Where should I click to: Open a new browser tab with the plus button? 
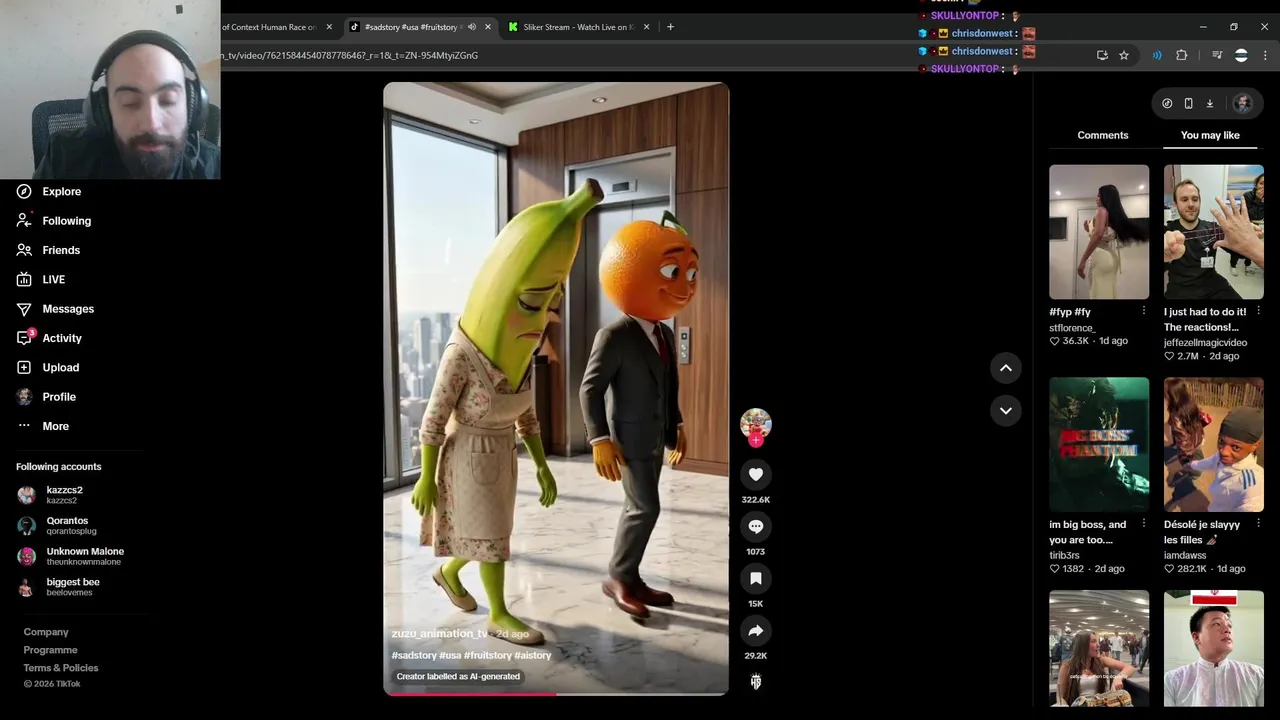[x=670, y=27]
